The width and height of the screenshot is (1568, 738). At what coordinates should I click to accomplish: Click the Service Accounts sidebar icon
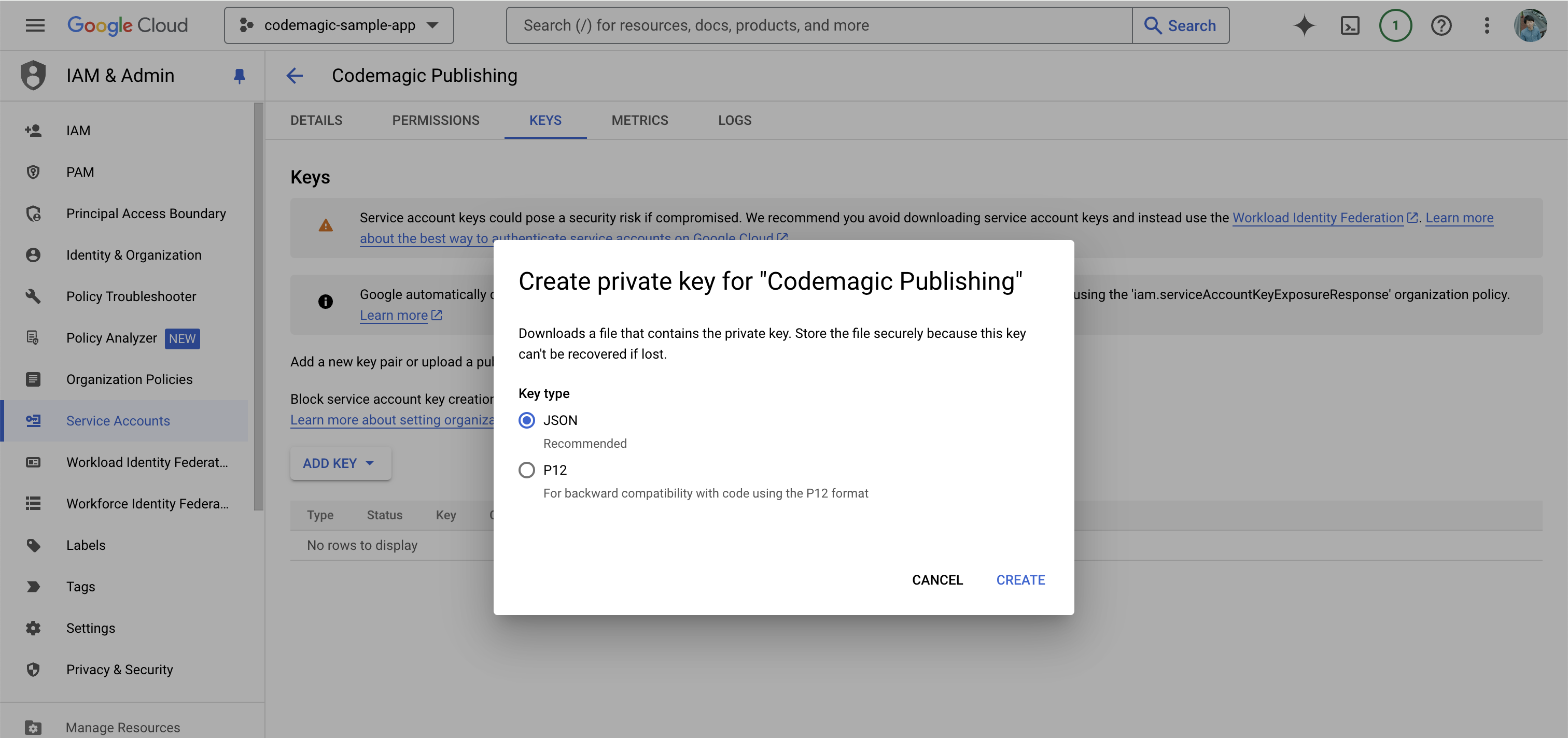(x=33, y=420)
